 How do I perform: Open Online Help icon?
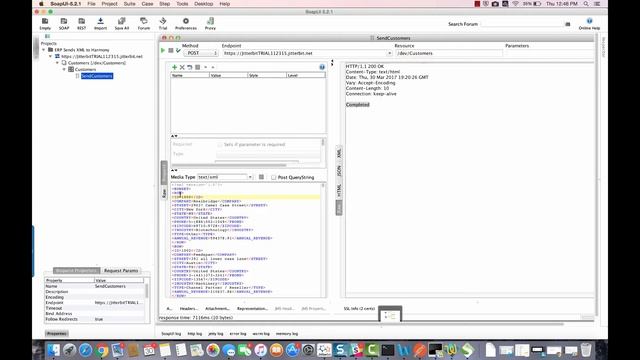point(589,21)
